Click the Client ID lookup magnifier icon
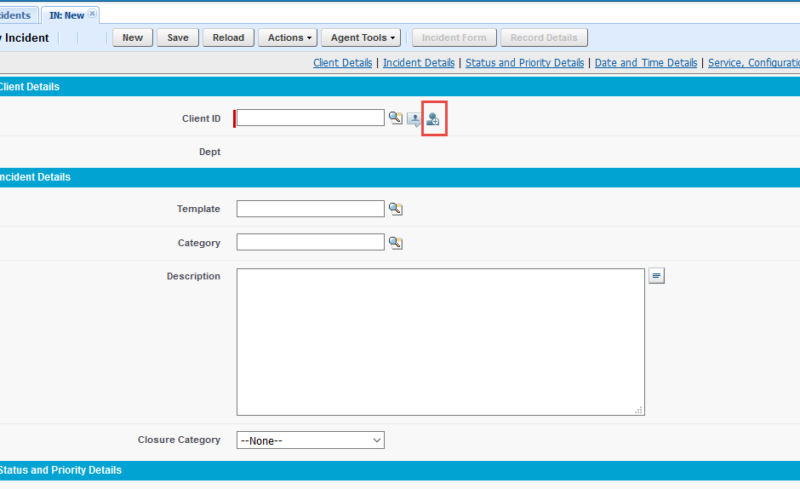 pos(395,118)
